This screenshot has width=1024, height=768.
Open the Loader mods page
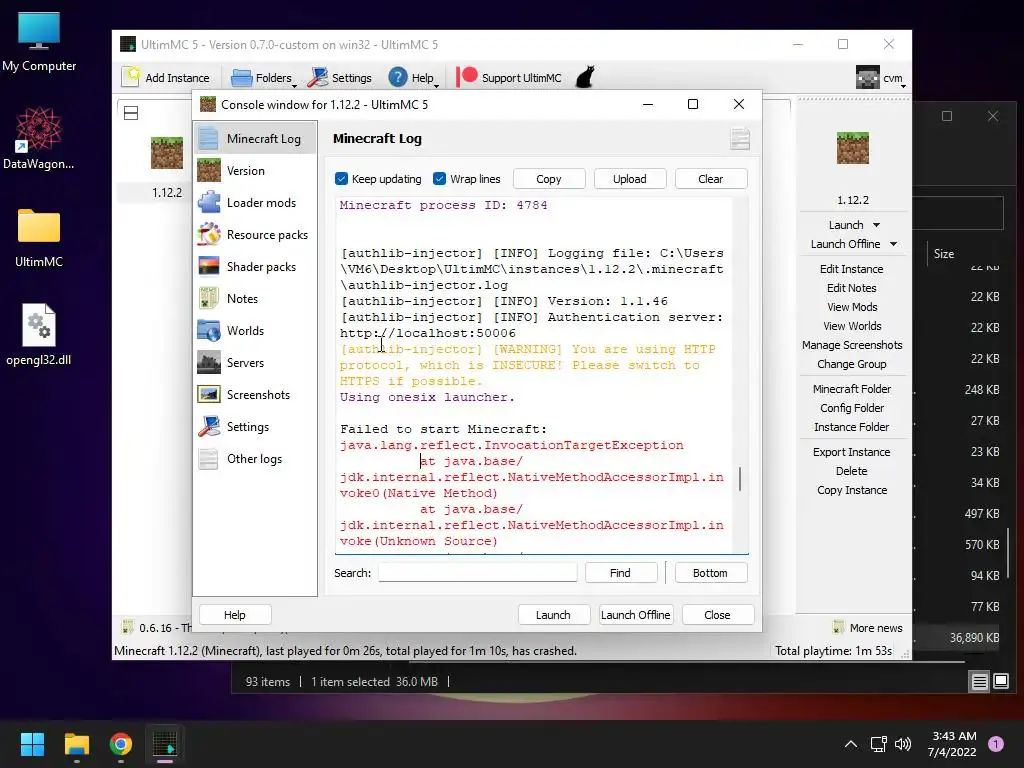(255, 202)
